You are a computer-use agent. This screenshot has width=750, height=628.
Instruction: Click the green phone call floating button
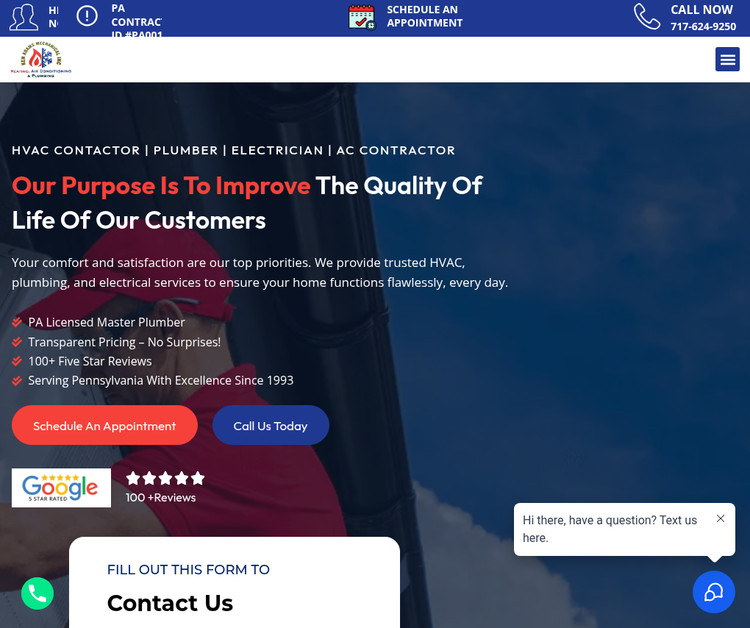pyautogui.click(x=37, y=593)
